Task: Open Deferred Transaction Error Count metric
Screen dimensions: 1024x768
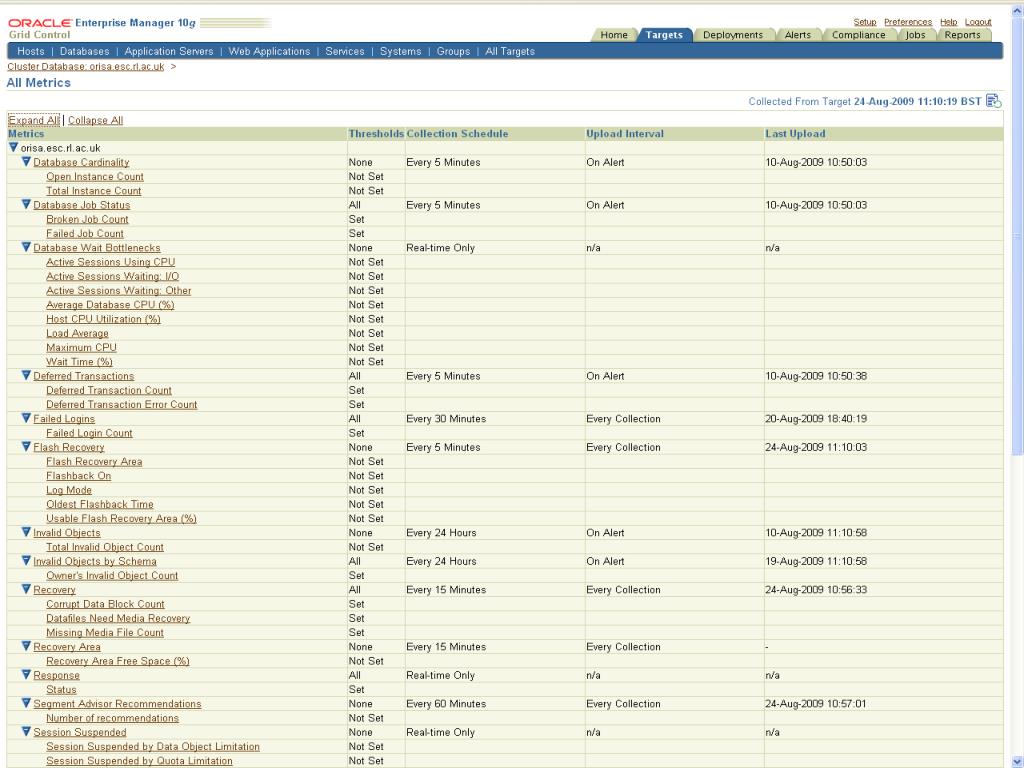Action: click(121, 404)
